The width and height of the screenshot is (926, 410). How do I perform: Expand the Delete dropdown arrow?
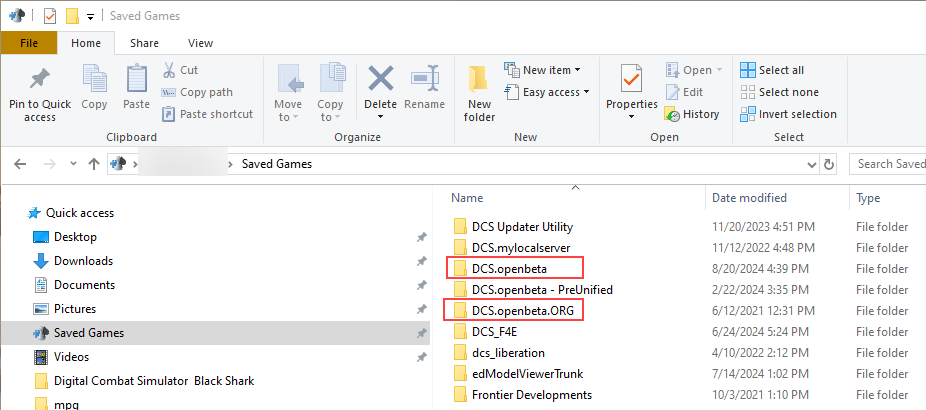click(x=380, y=116)
